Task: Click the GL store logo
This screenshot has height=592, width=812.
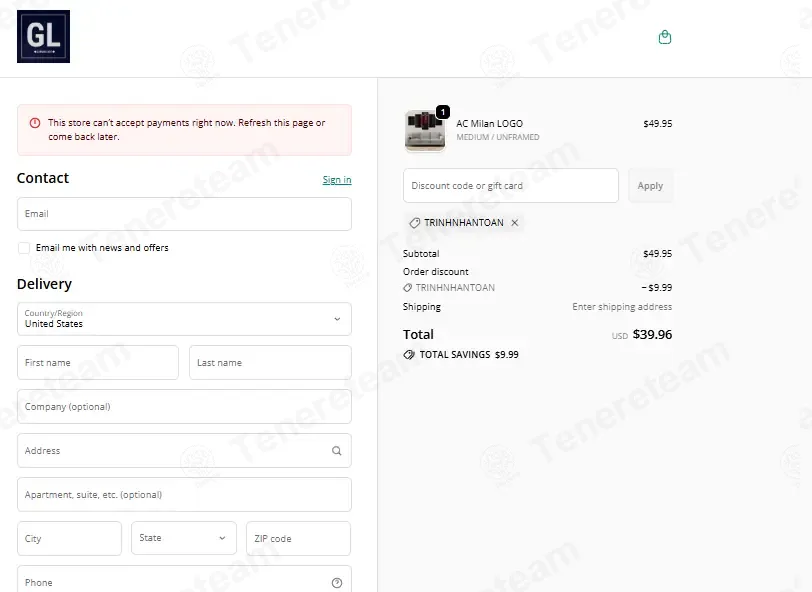Action: 44,36
